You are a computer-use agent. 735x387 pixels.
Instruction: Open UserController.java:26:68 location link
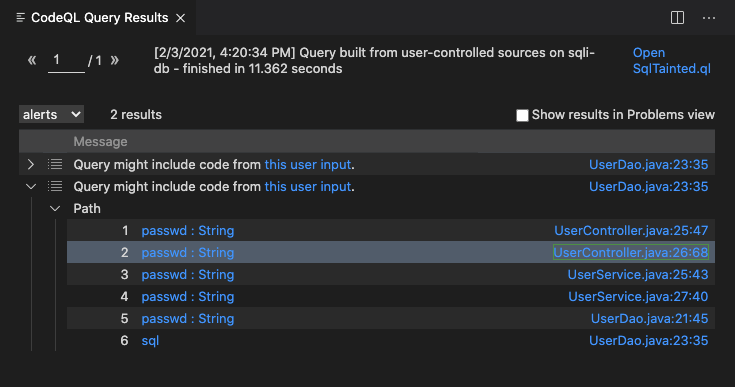630,253
